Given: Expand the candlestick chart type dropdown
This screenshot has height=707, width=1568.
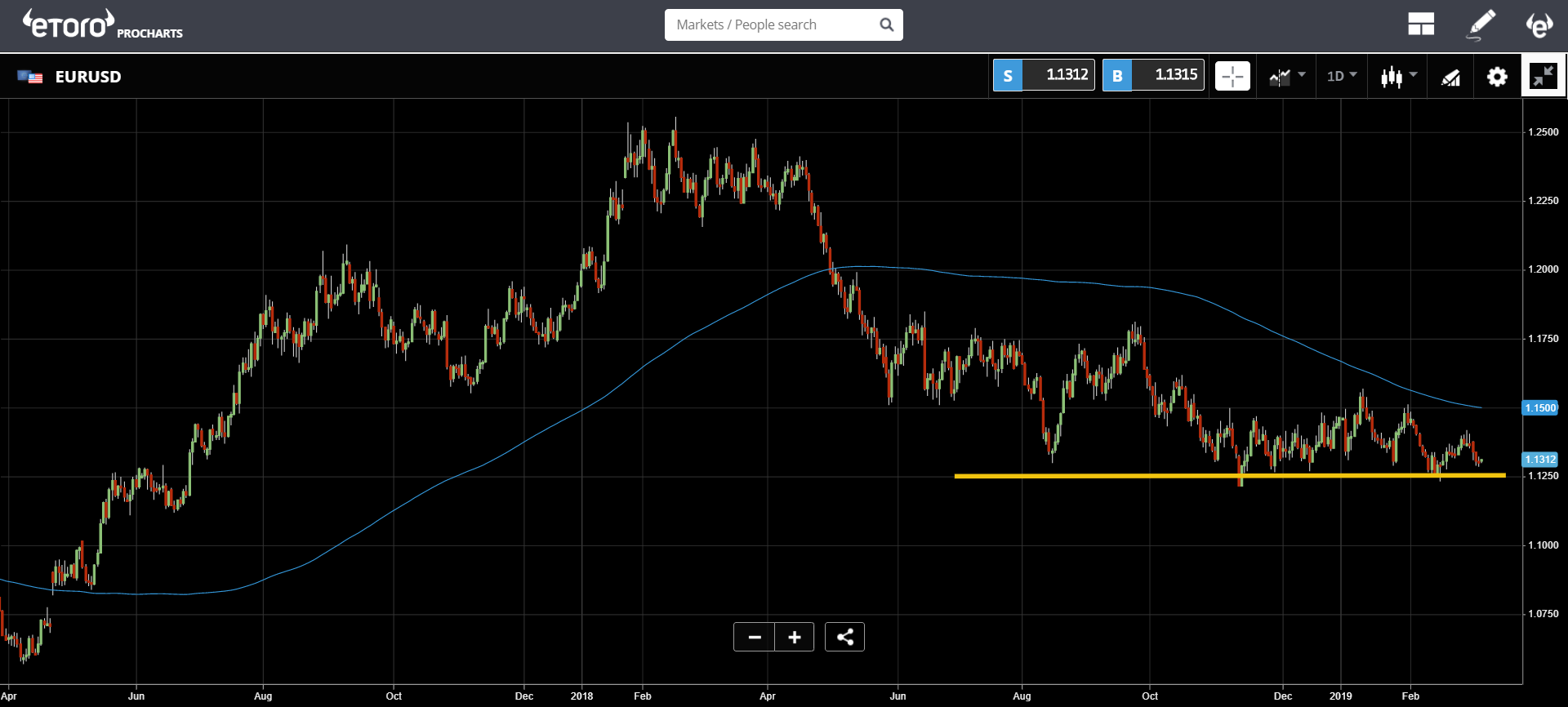Looking at the screenshot, I should tap(1398, 76).
